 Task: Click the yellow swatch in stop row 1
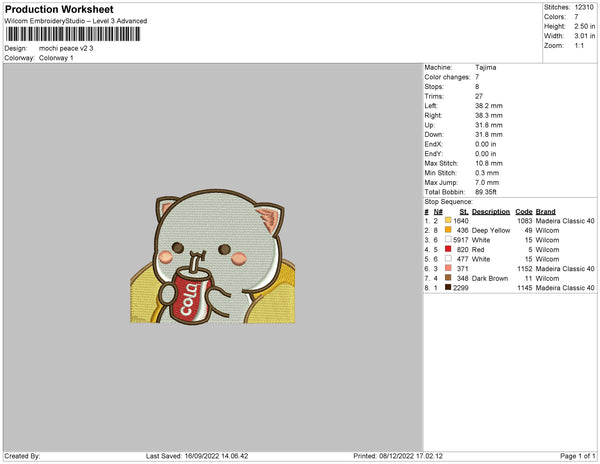448,220
